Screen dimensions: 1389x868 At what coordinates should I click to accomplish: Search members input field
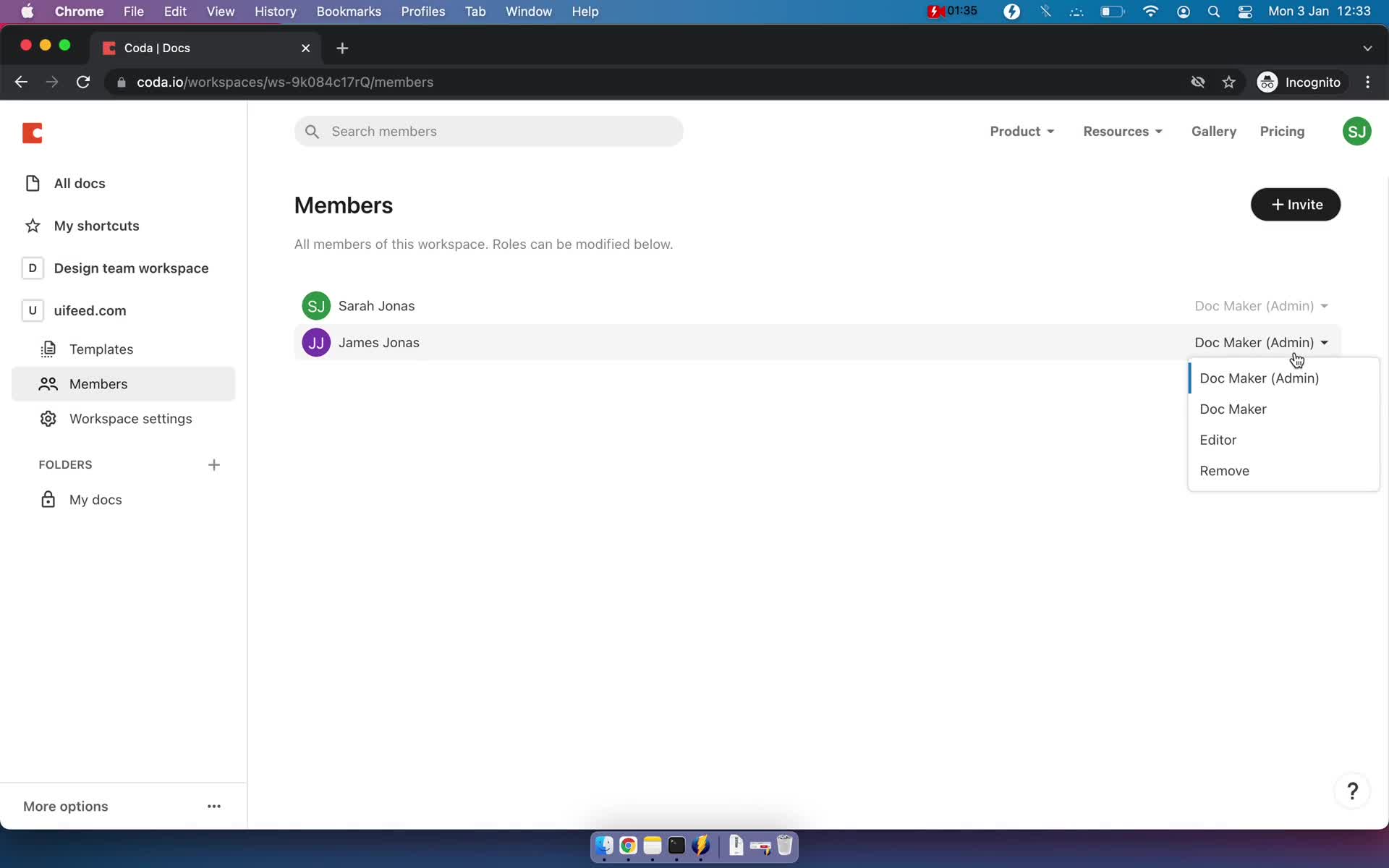[x=489, y=131]
